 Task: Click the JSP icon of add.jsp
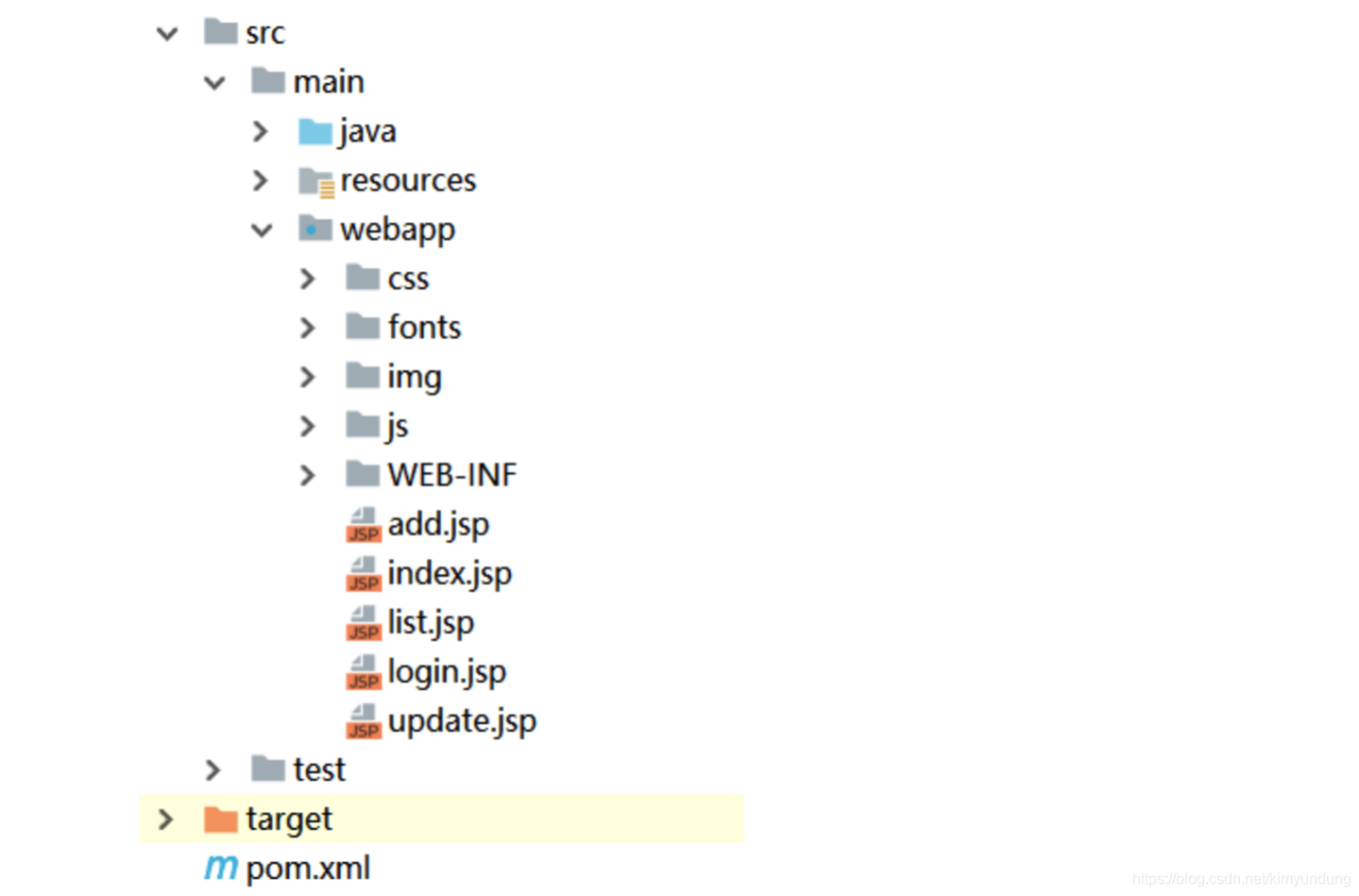[x=364, y=525]
